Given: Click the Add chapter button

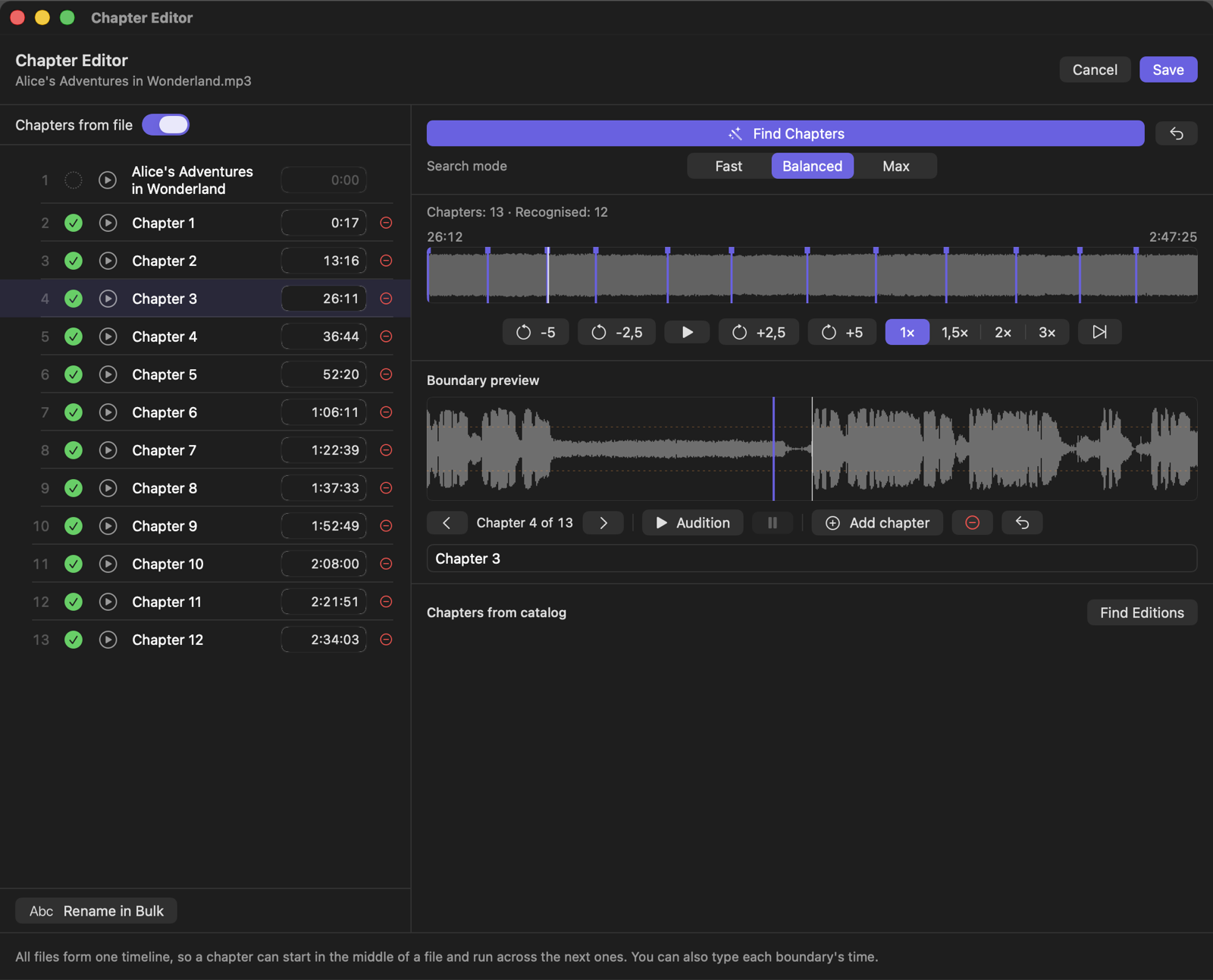Looking at the screenshot, I should 877,523.
